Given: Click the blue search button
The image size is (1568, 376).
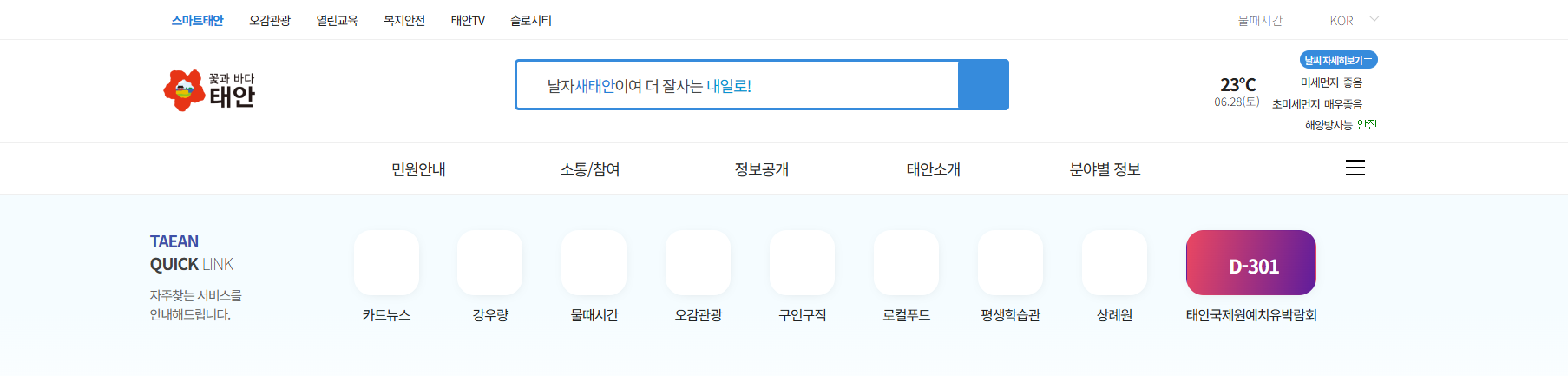Looking at the screenshot, I should click(983, 84).
